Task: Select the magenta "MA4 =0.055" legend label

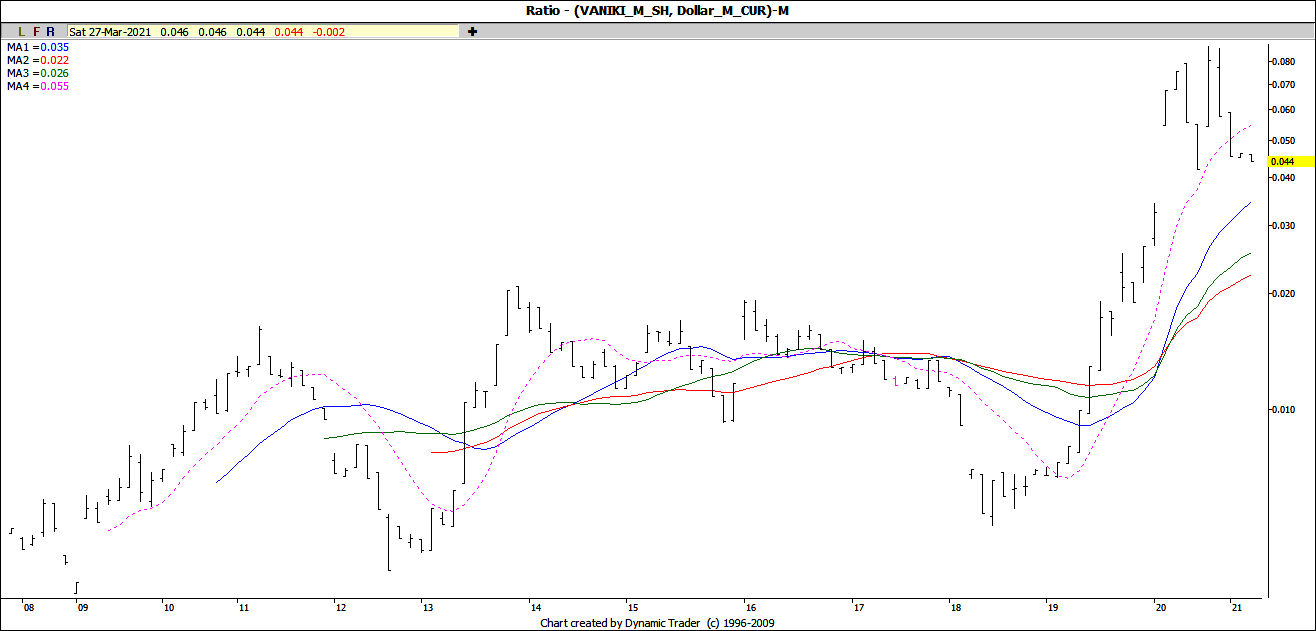Action: [38, 86]
